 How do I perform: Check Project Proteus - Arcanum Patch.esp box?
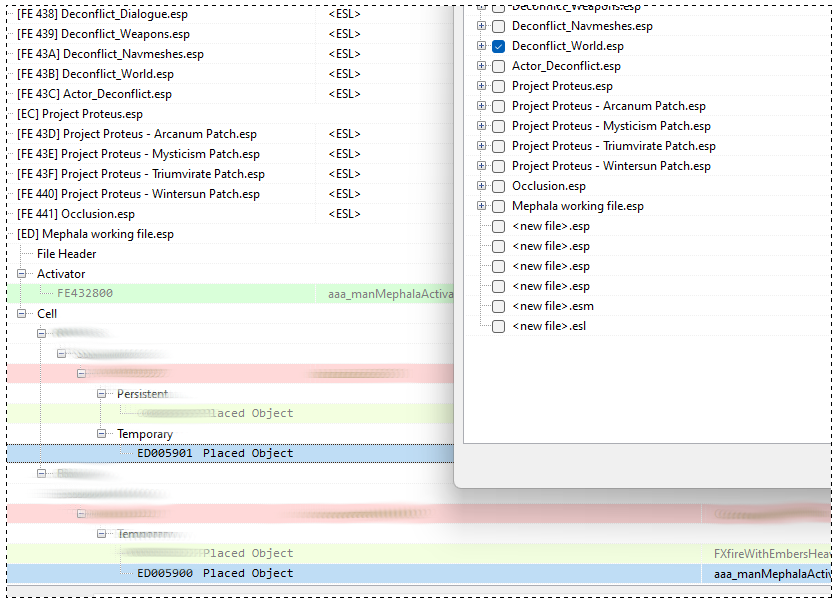coord(498,106)
